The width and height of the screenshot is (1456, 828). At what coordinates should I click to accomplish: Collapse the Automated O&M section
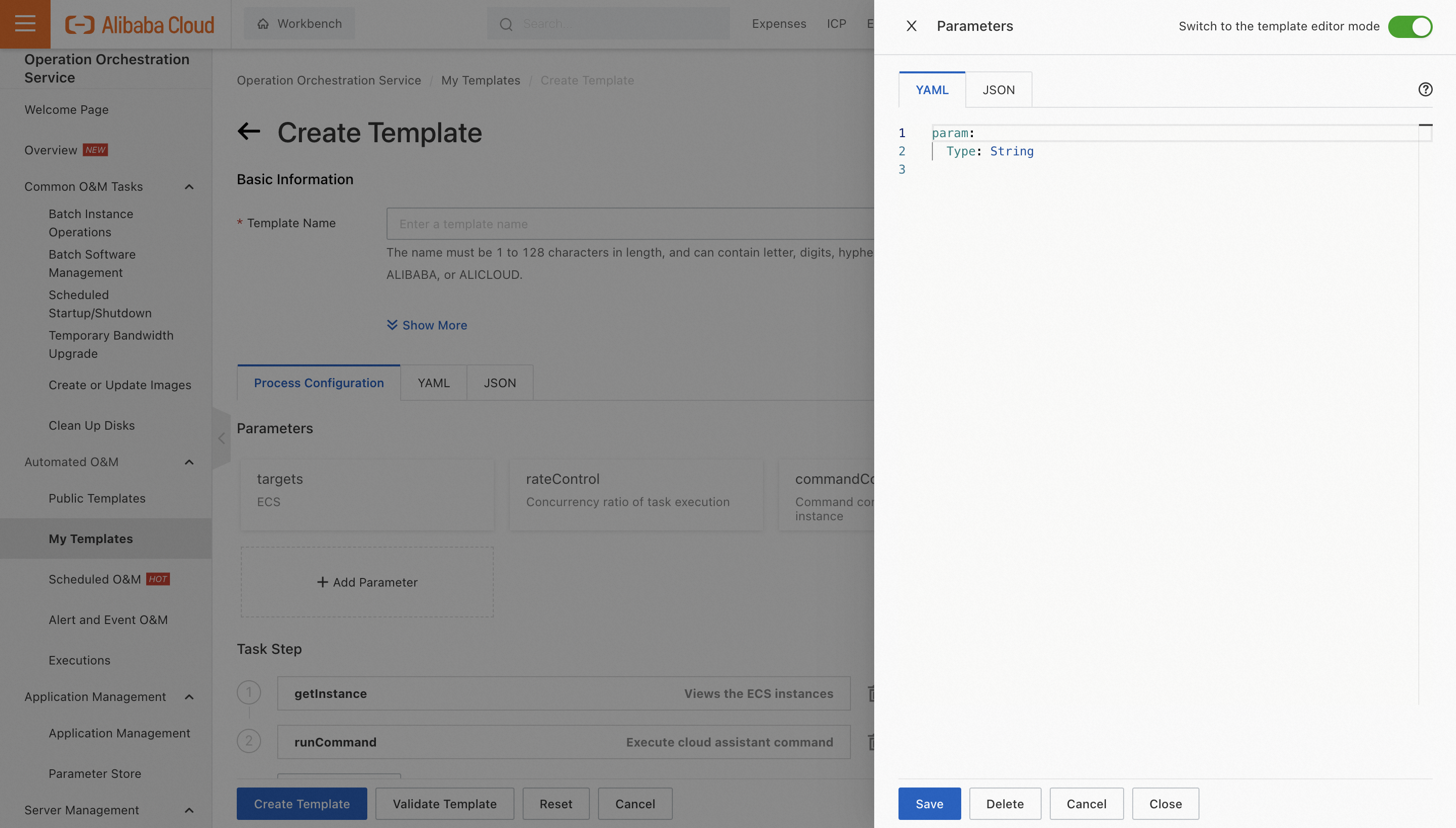[x=189, y=462]
